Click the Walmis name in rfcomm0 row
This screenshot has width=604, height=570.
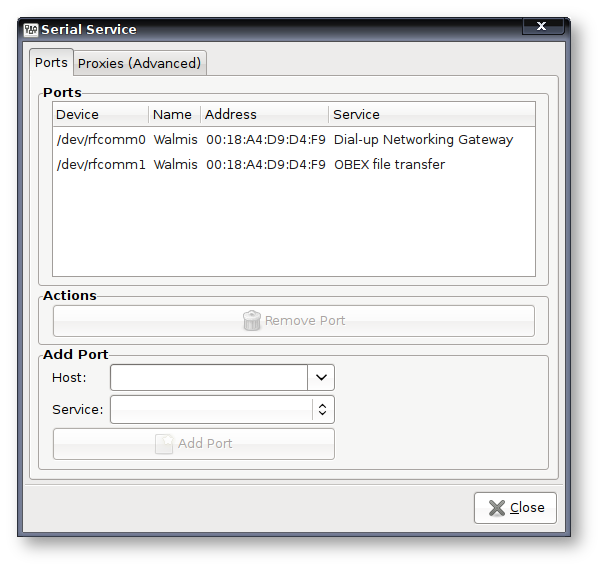tap(175, 139)
